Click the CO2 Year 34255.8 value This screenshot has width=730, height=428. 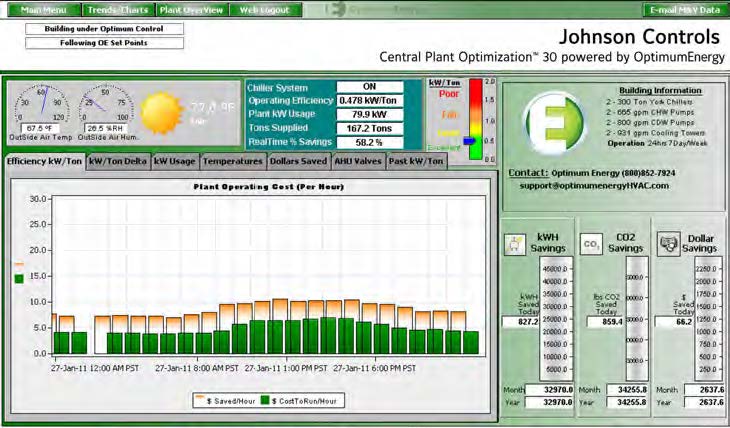[628, 402]
